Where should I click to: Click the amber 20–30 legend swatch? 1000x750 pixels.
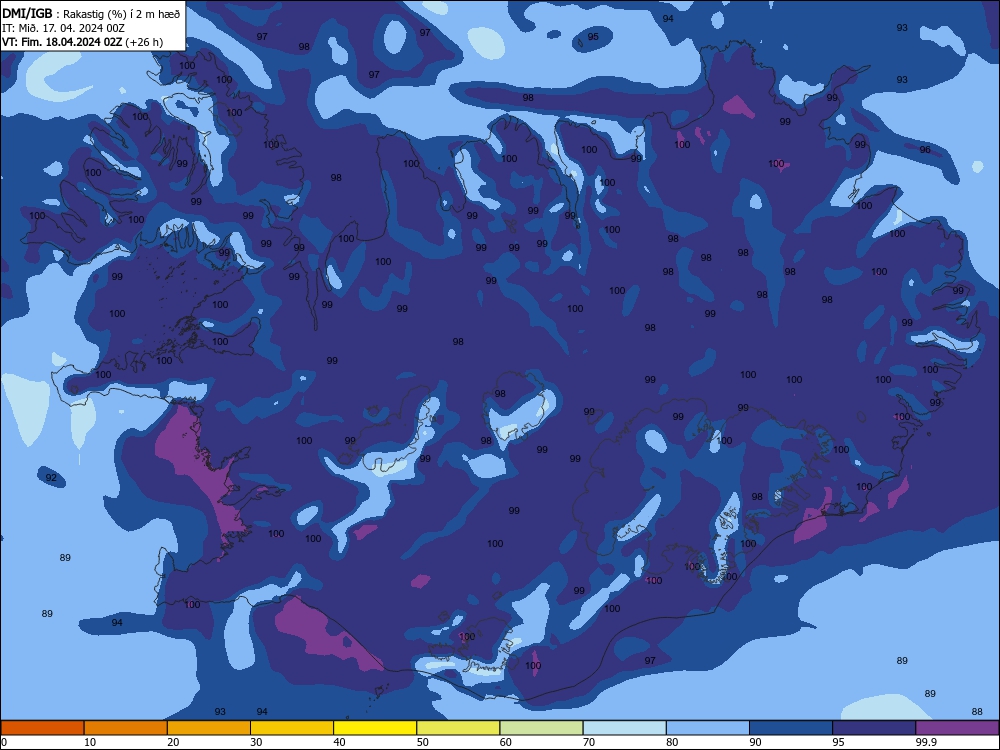click(x=209, y=728)
